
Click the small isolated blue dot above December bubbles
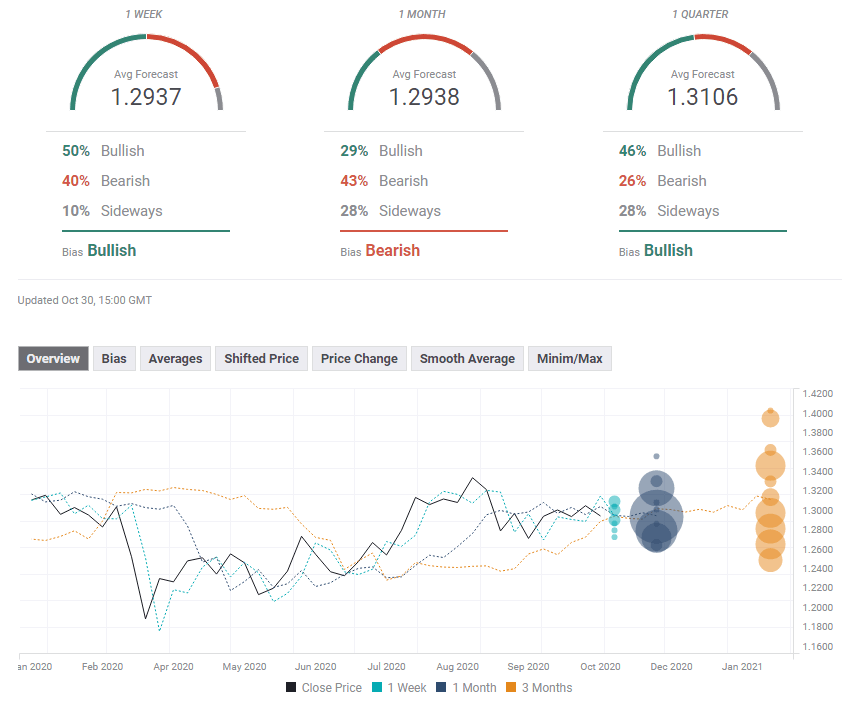tap(656, 456)
